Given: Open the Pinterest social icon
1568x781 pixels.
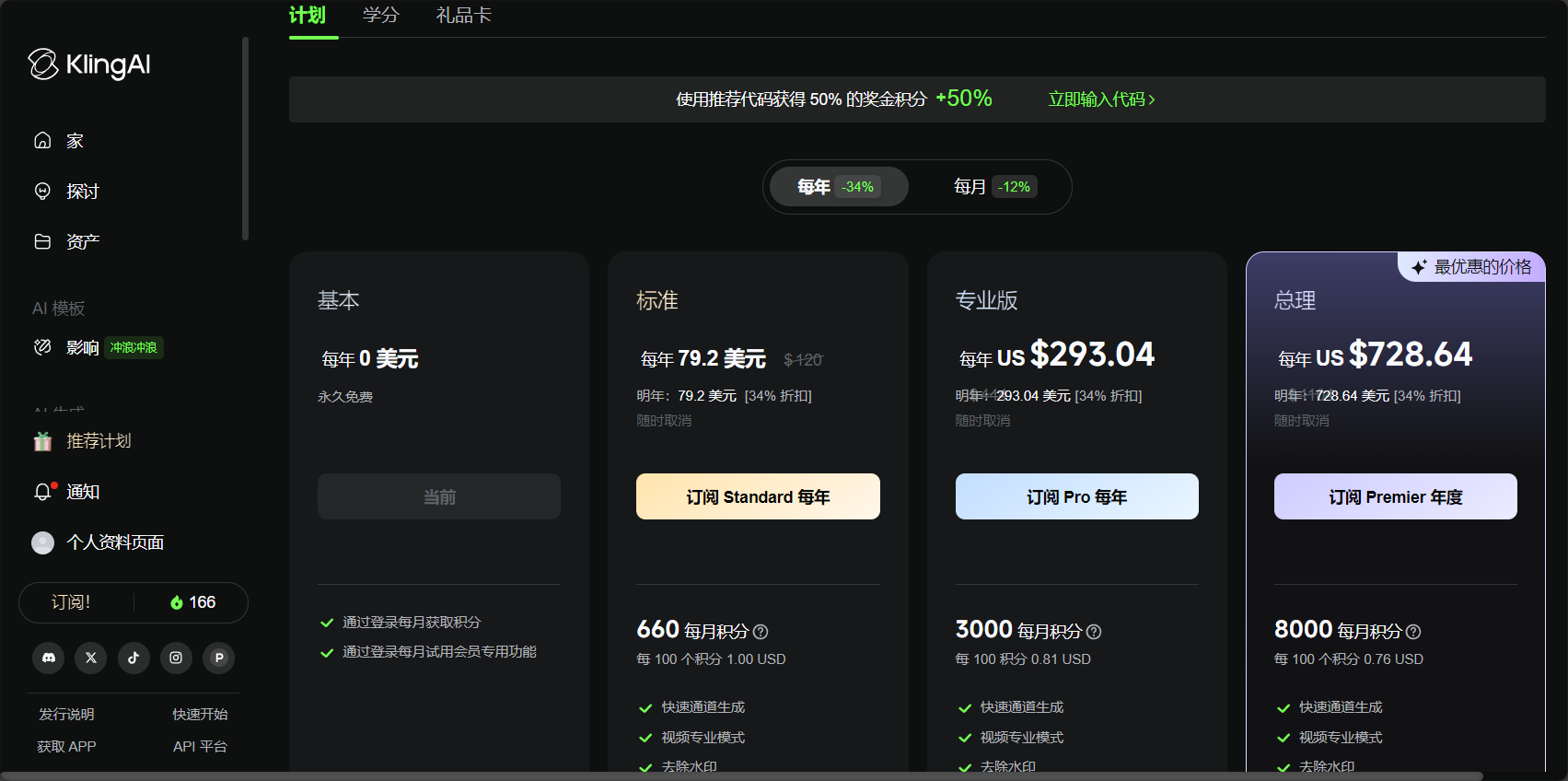Looking at the screenshot, I should (x=219, y=658).
